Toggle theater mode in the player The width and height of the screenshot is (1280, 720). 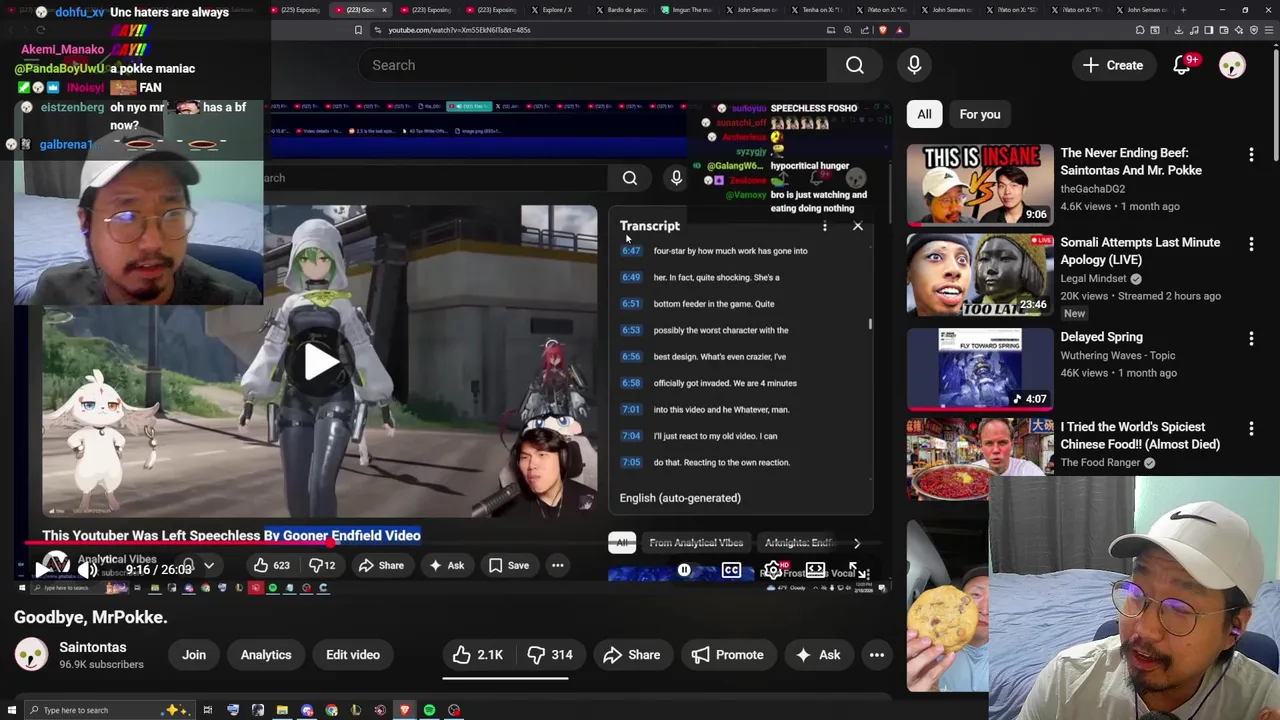816,570
